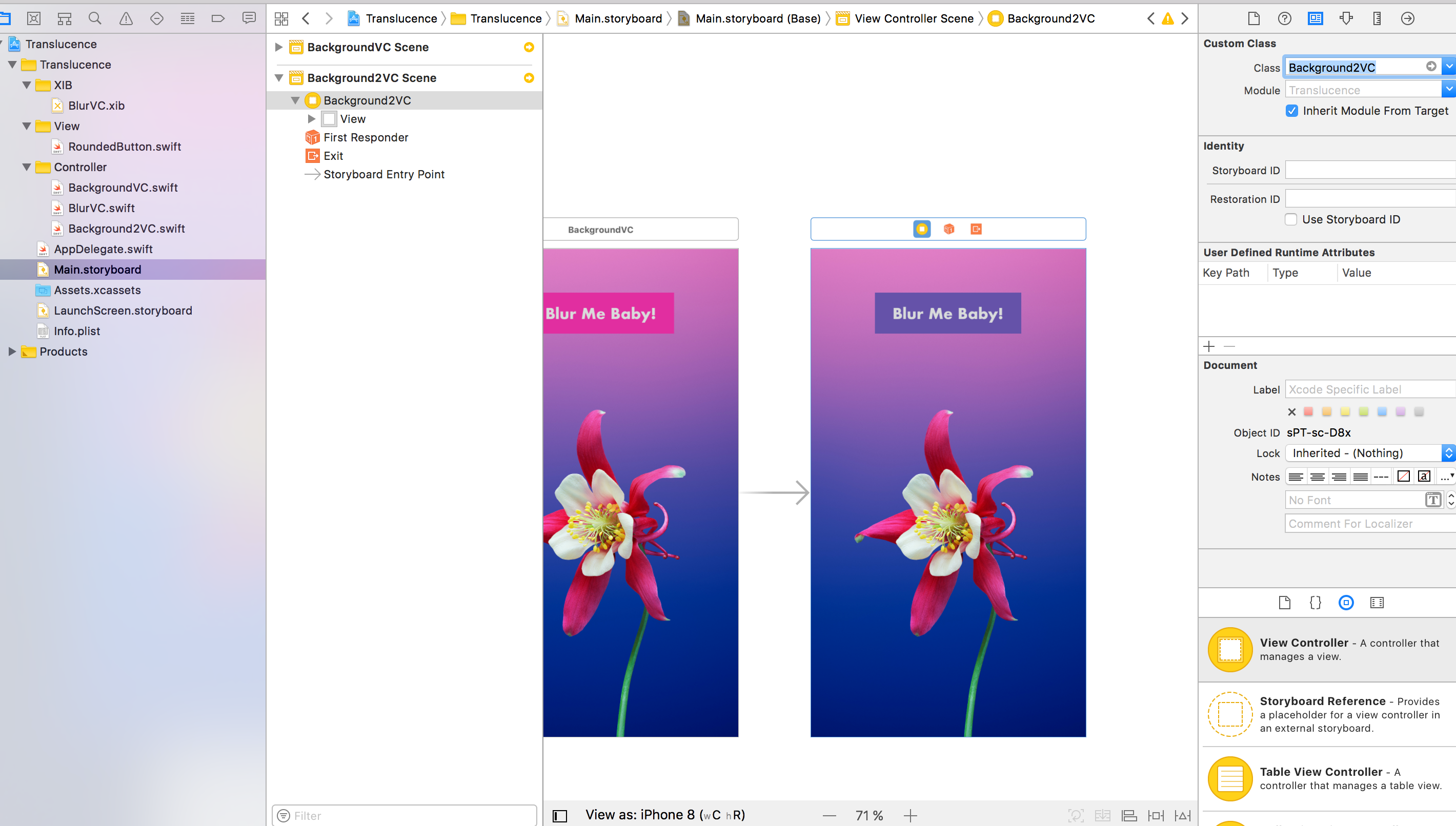
Task: Open the Size inspector
Action: 1377,18
